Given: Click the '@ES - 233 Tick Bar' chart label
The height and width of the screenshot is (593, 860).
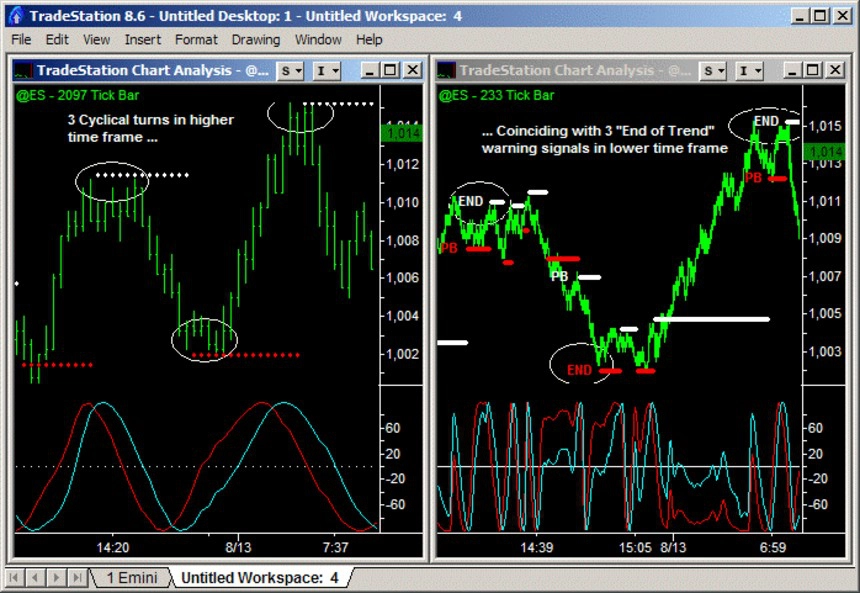Looking at the screenshot, I should [x=496, y=95].
